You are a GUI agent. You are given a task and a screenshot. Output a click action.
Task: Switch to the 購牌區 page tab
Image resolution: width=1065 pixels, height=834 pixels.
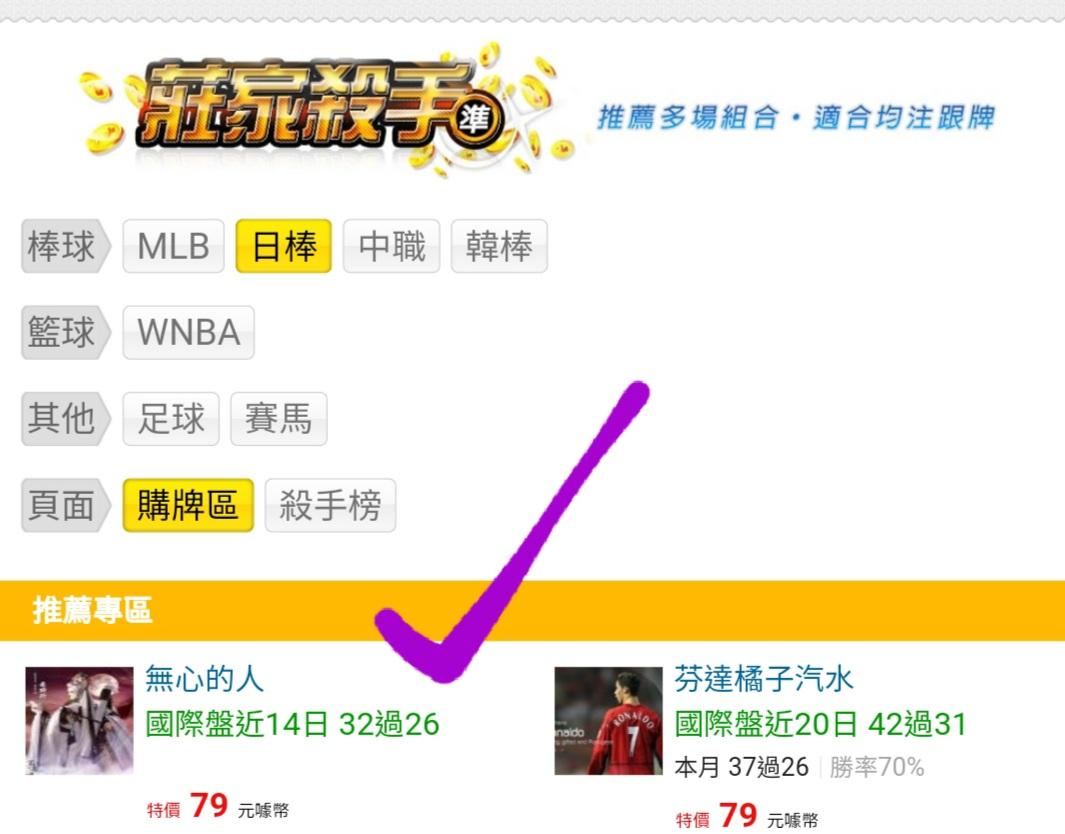point(188,505)
